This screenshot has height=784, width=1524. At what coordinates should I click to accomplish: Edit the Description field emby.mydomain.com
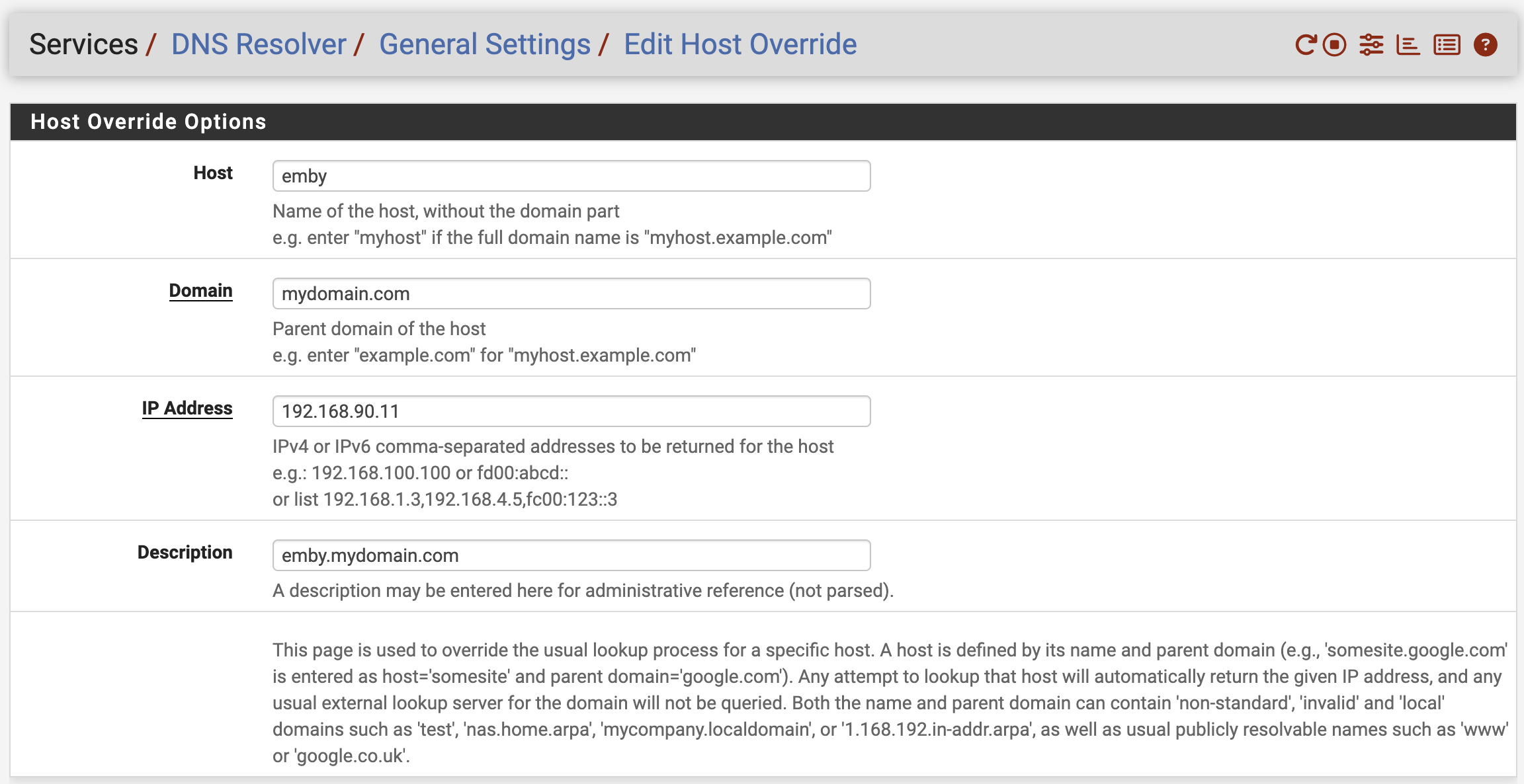571,555
